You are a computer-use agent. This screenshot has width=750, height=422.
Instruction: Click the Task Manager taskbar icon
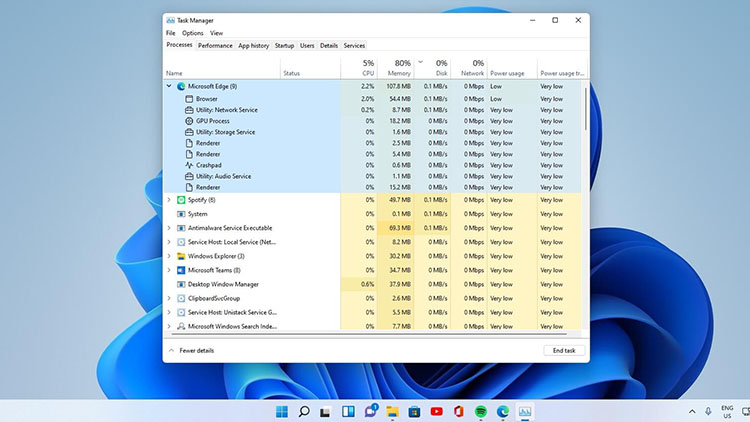(525, 411)
